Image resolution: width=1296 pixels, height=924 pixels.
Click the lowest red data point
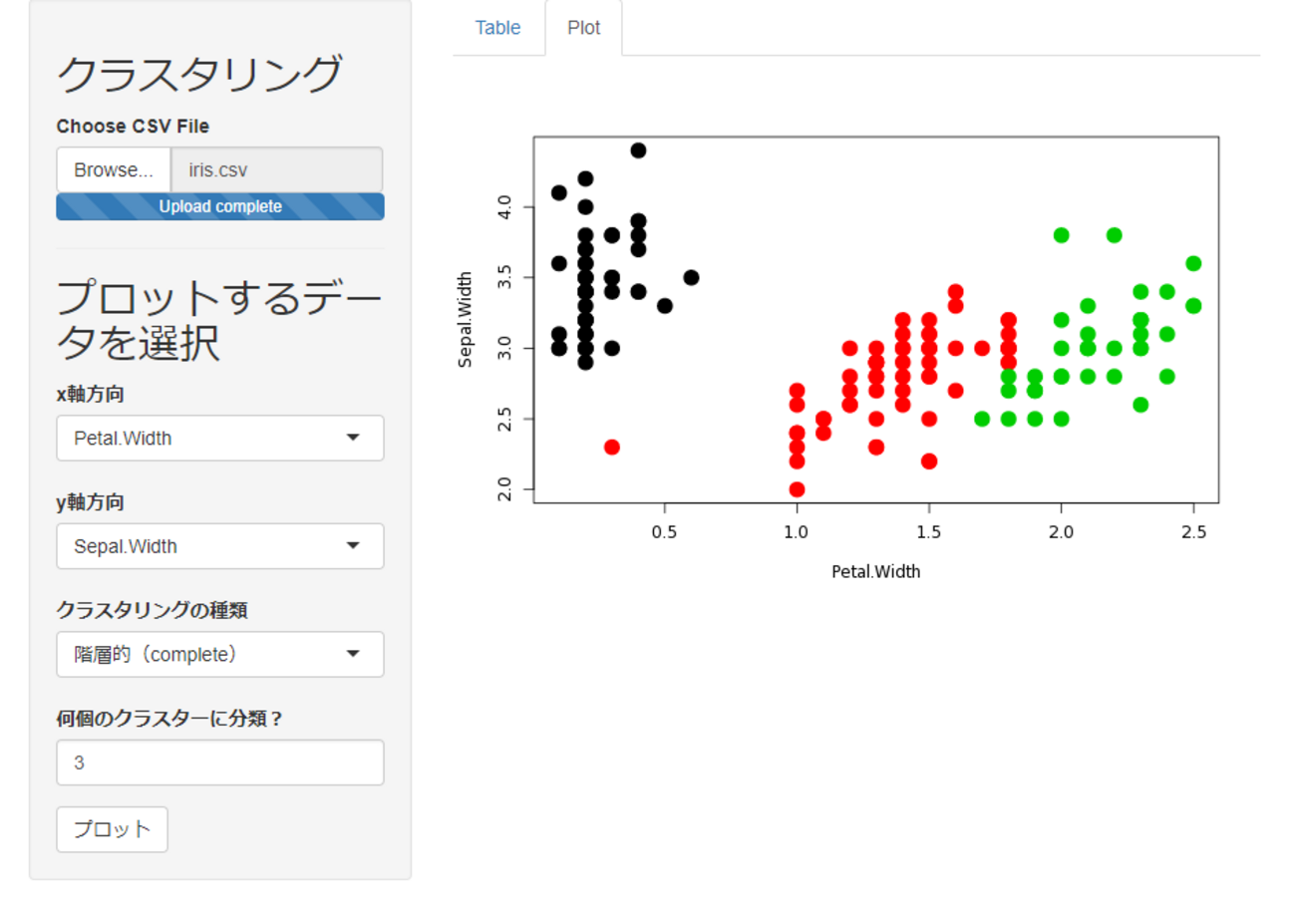[797, 489]
